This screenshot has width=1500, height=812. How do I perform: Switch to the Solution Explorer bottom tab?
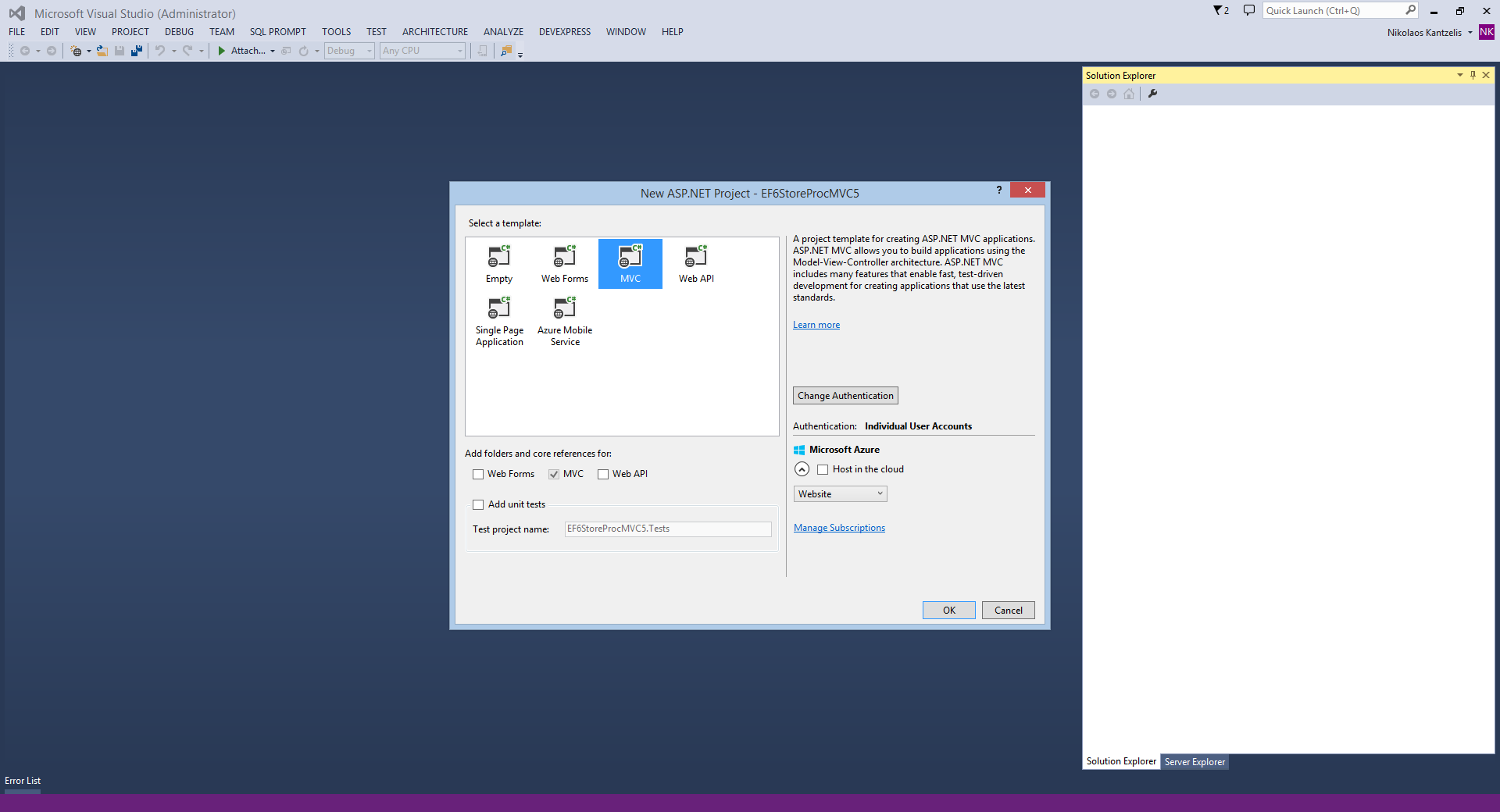pyautogui.click(x=1121, y=761)
